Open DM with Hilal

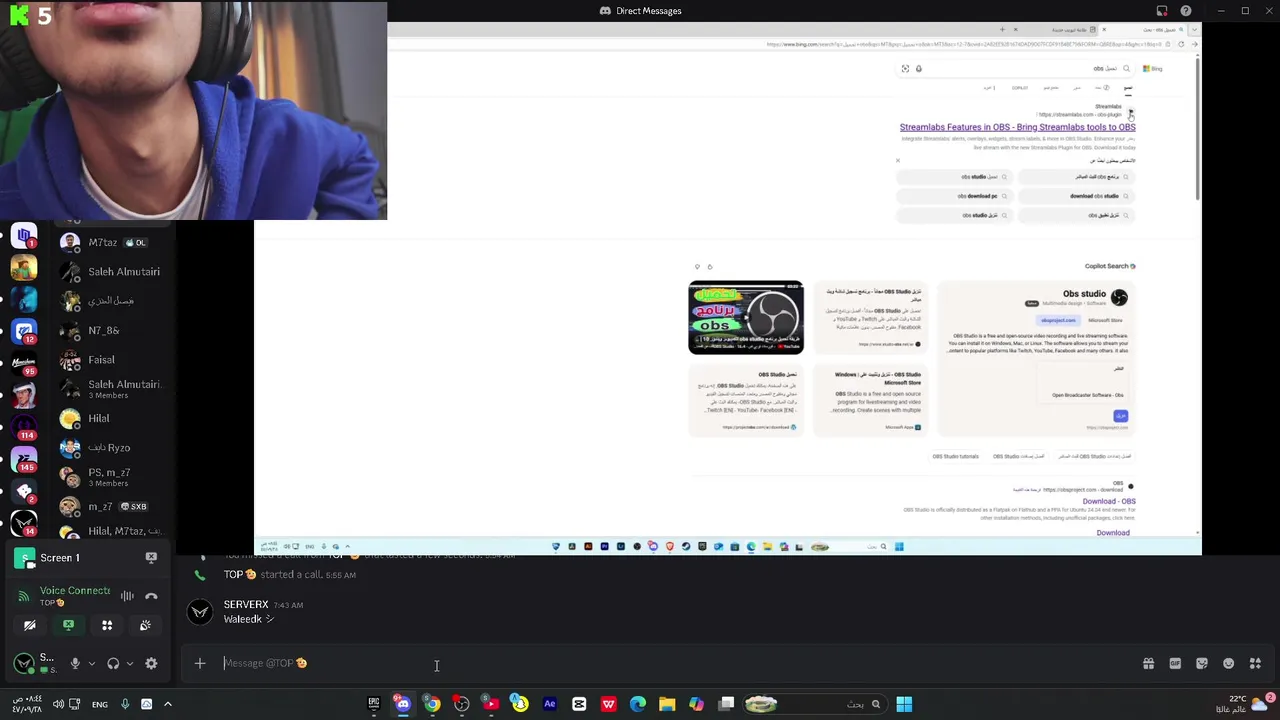113,418
